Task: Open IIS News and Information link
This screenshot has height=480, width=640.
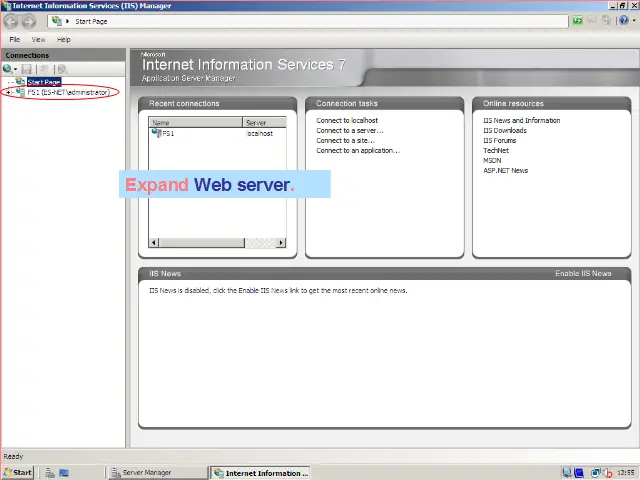Action: tap(522, 120)
